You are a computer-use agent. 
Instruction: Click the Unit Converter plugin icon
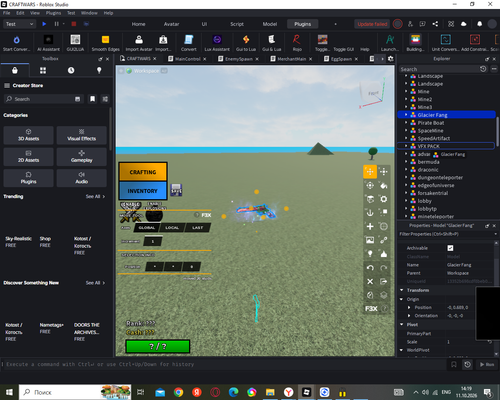coord(445,43)
